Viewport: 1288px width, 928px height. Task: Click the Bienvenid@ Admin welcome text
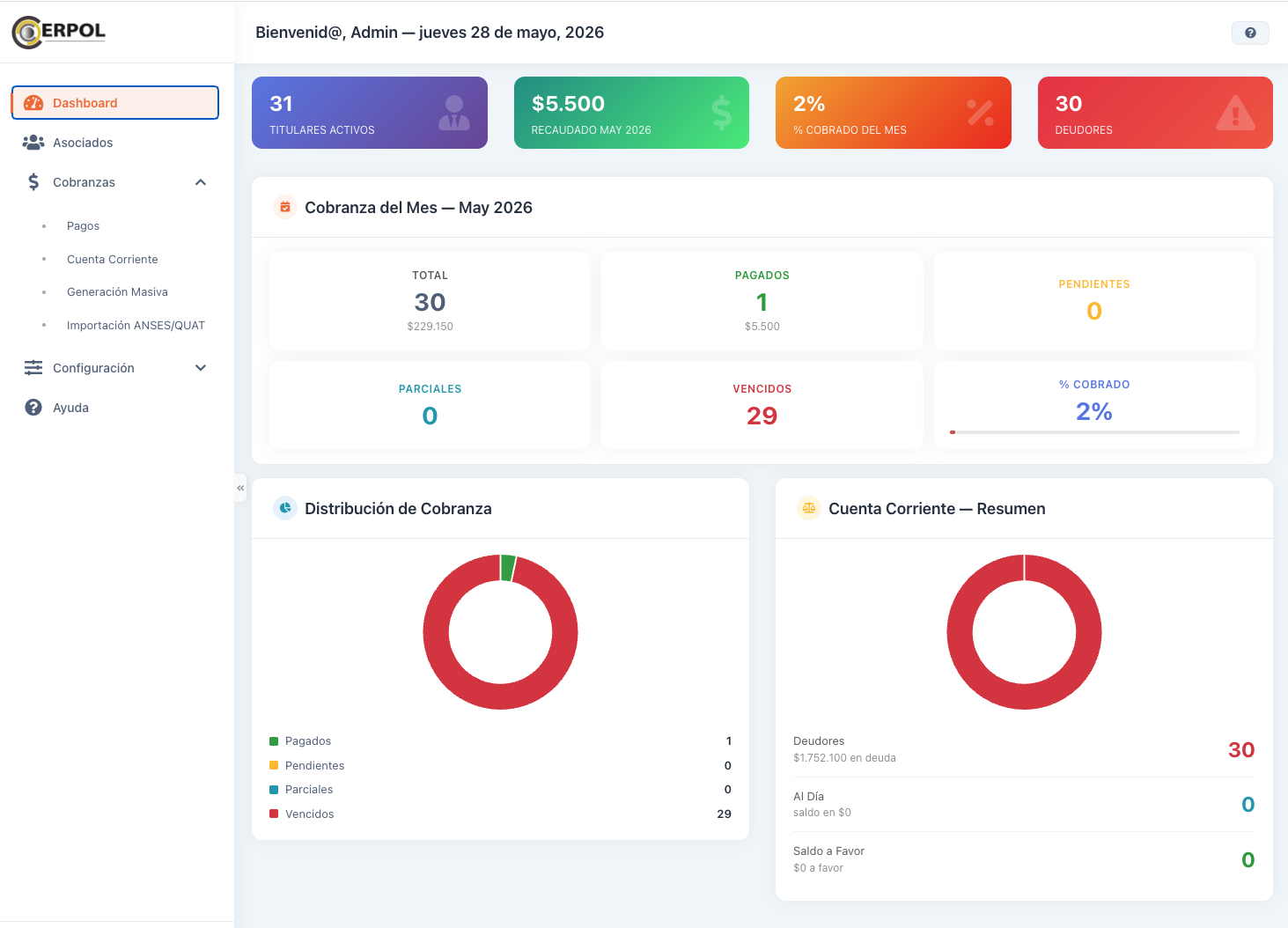pyautogui.click(x=430, y=33)
